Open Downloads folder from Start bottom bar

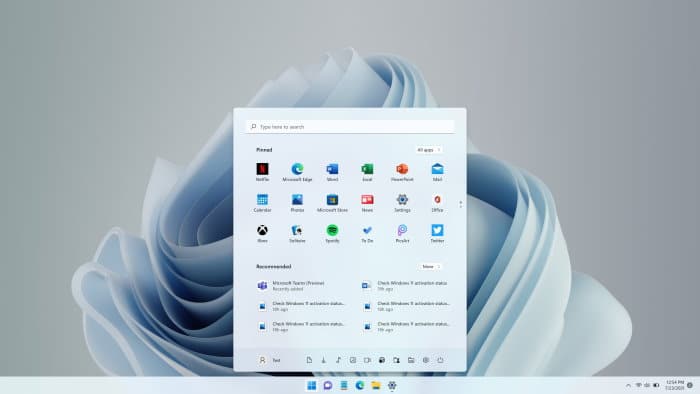point(324,360)
